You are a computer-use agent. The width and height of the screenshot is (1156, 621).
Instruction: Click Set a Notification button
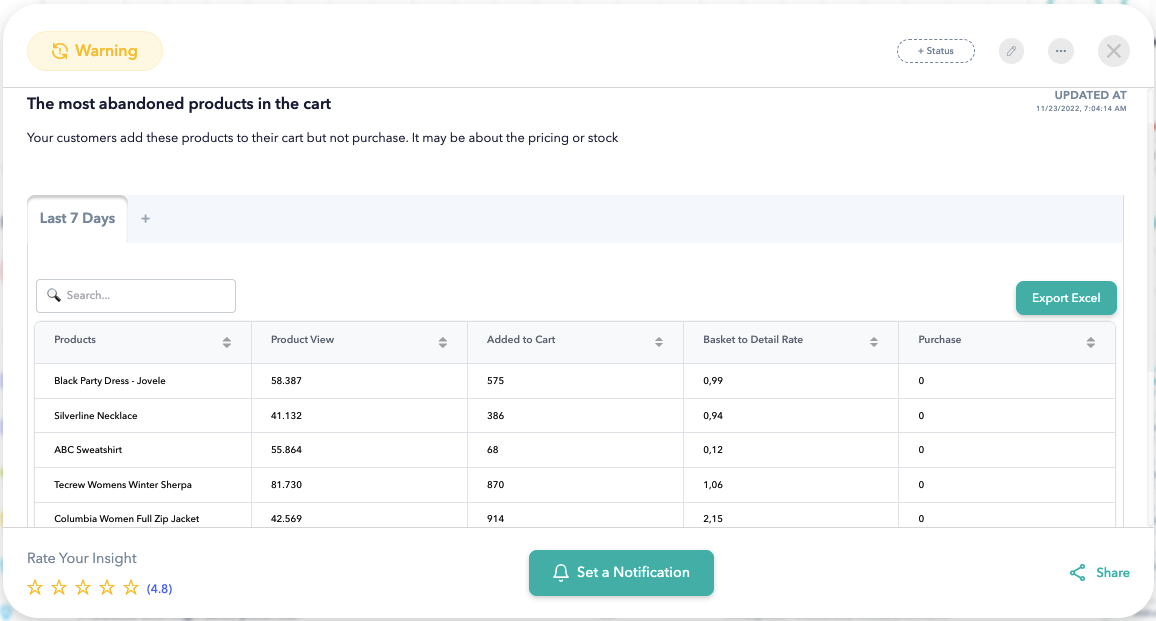click(x=621, y=573)
